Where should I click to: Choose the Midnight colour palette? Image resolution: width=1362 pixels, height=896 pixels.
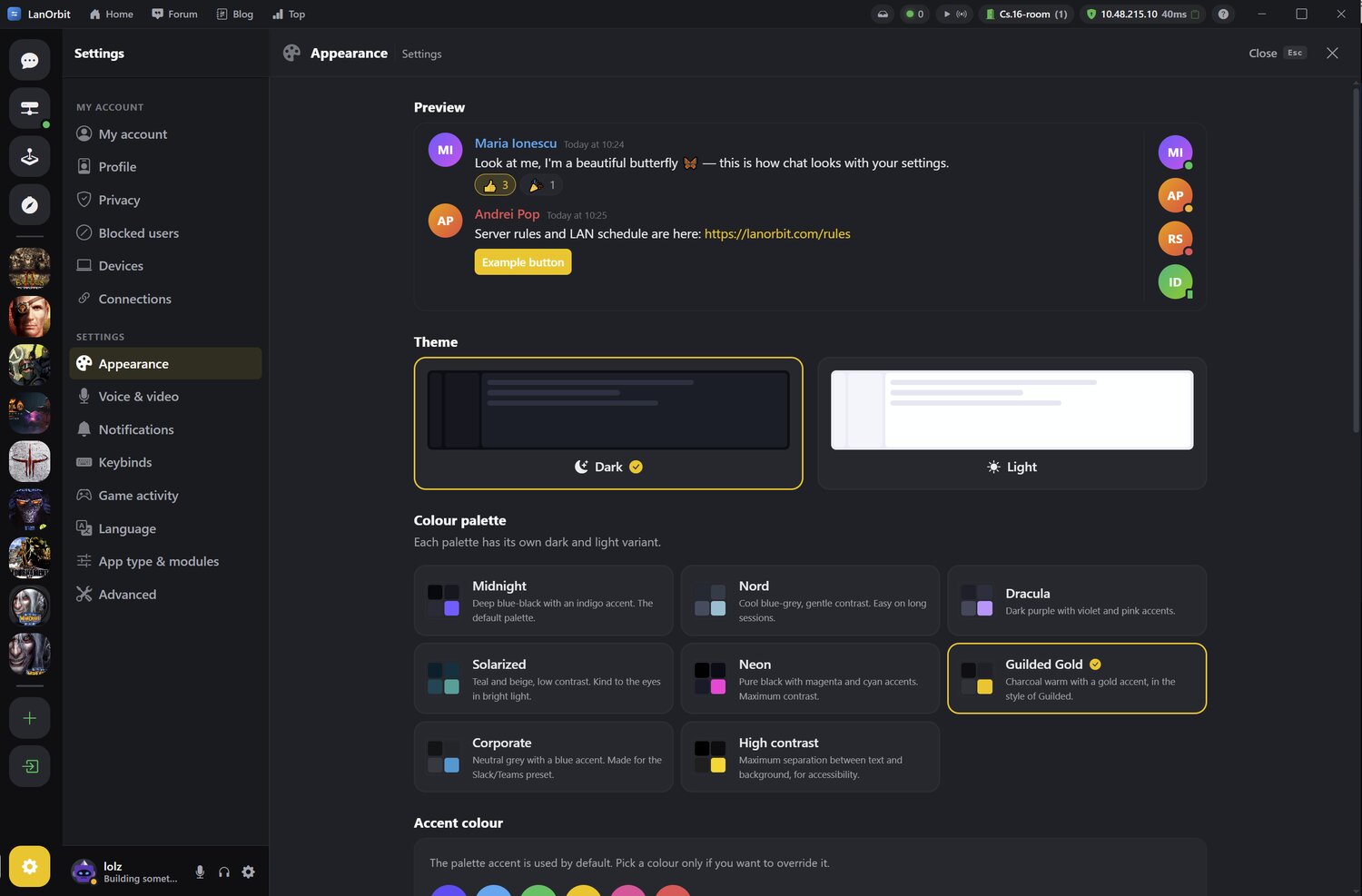[x=543, y=601]
